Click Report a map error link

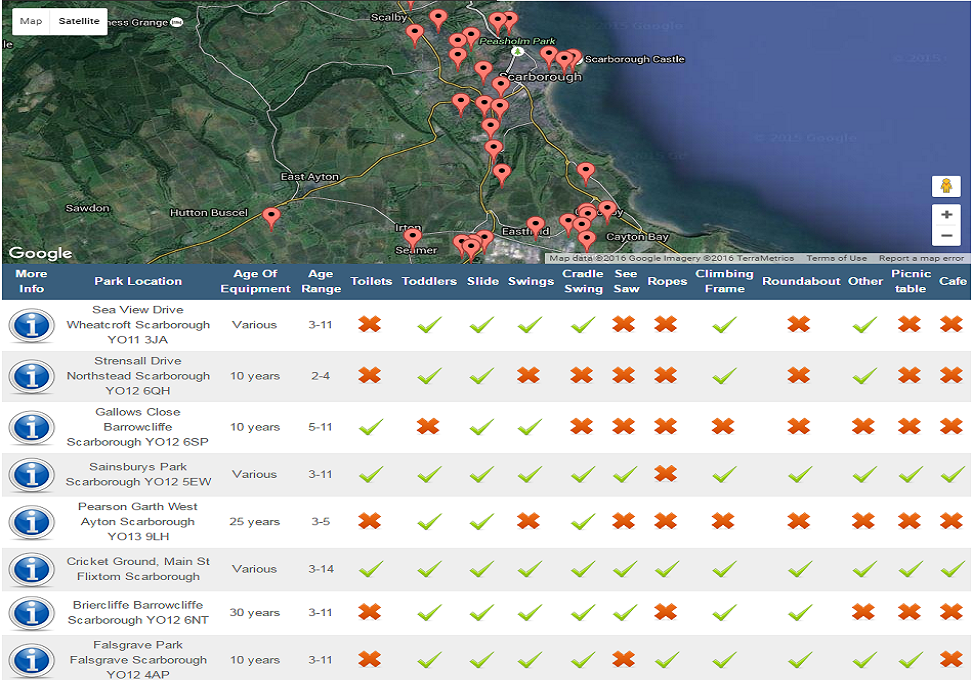coord(921,258)
